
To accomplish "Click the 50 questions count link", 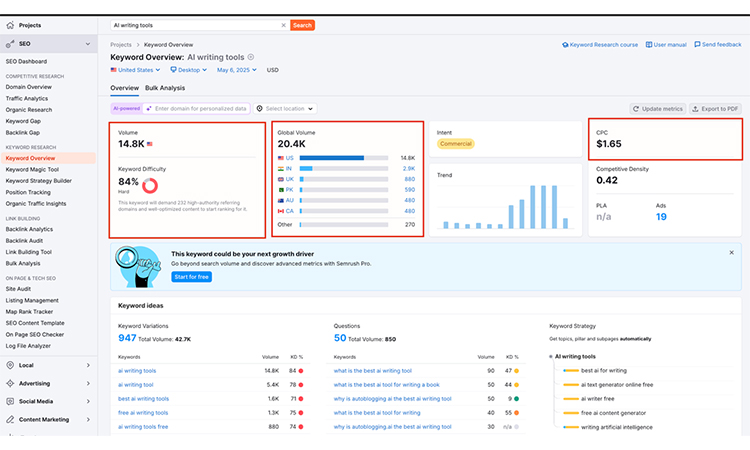I will point(340,338).
